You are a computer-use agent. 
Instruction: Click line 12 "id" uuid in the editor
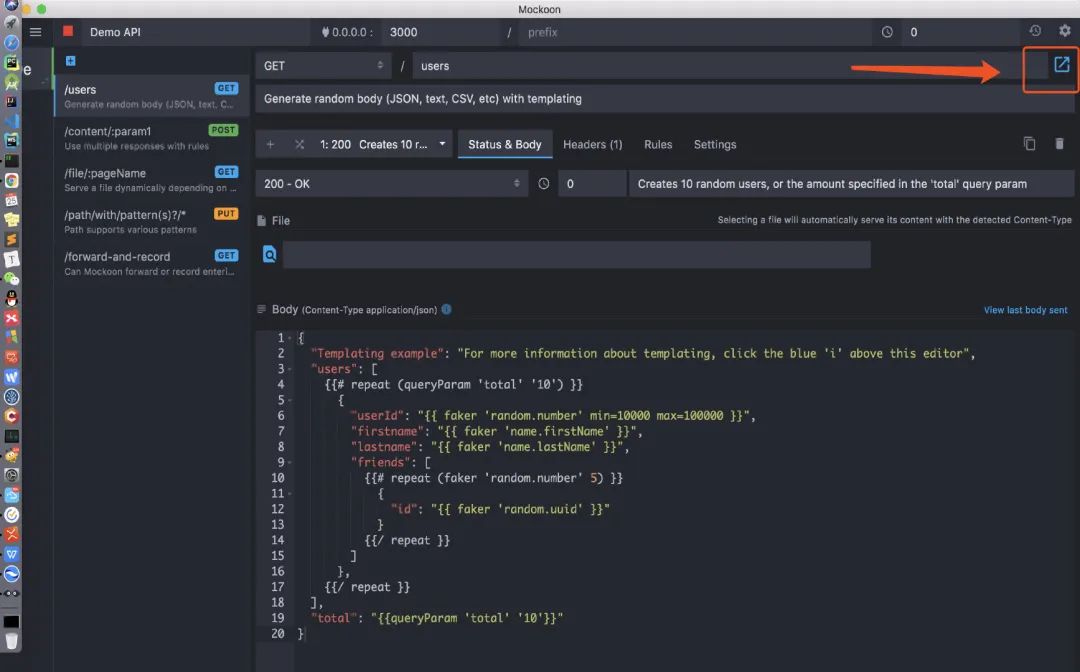pyautogui.click(x=501, y=510)
